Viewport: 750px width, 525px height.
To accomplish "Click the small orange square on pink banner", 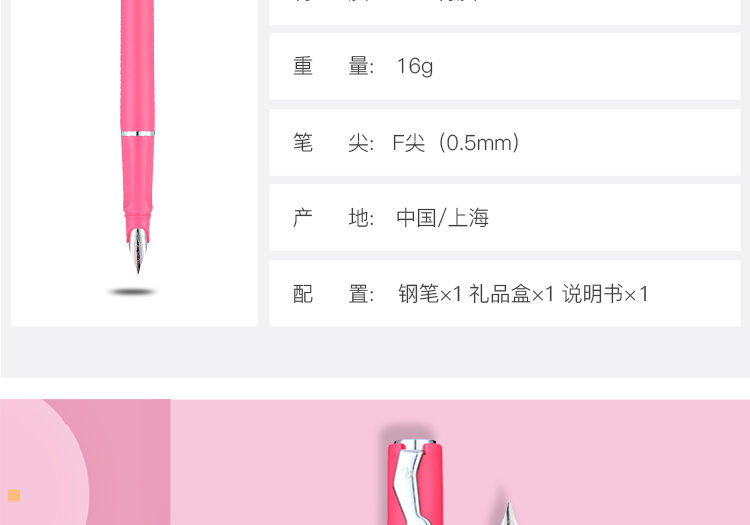I will (x=14, y=495).
